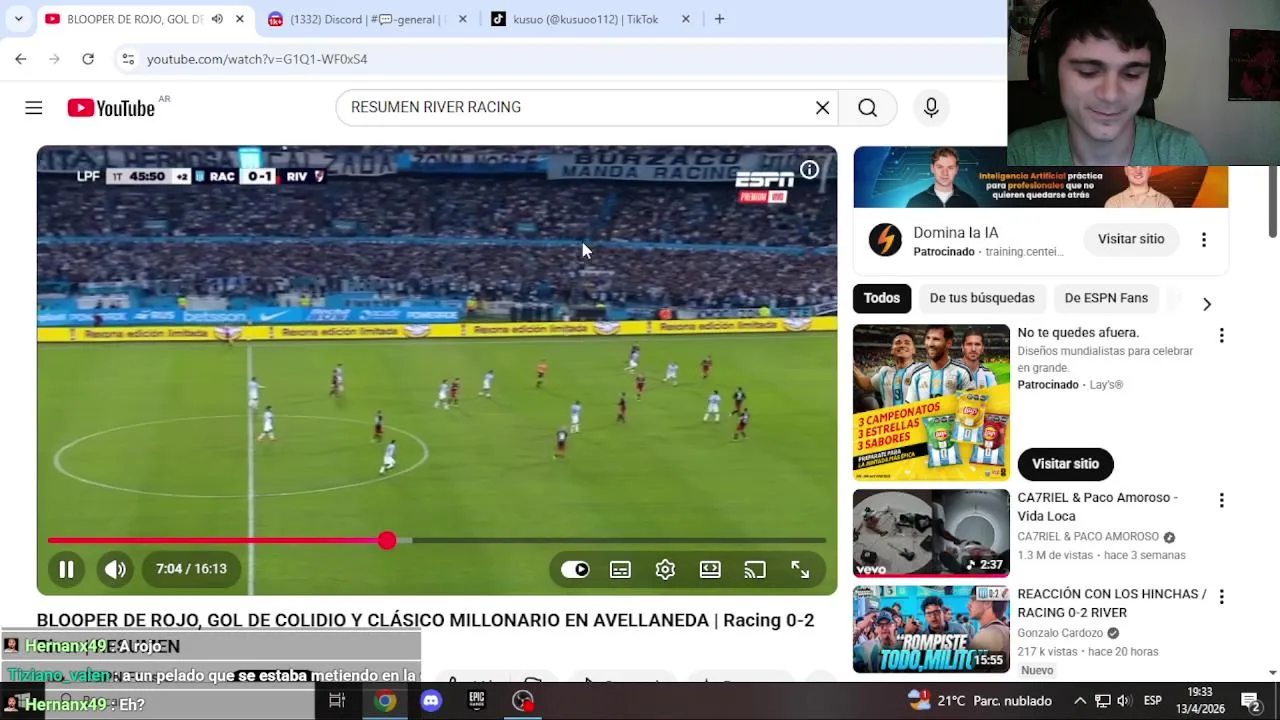Image resolution: width=1280 pixels, height=720 pixels.
Task: Close the Discord tab
Action: click(x=462, y=19)
